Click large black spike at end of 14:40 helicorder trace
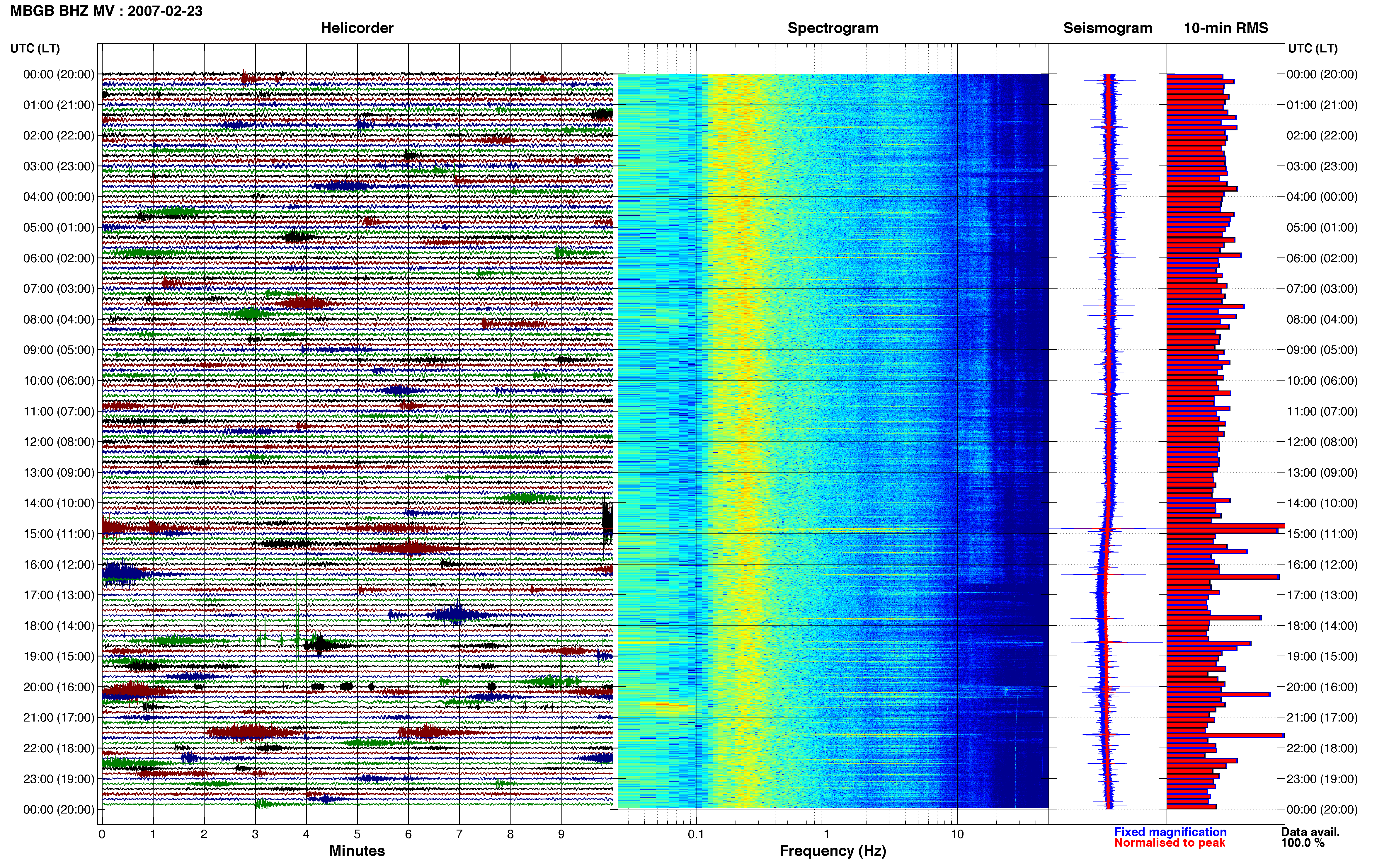 click(x=607, y=523)
